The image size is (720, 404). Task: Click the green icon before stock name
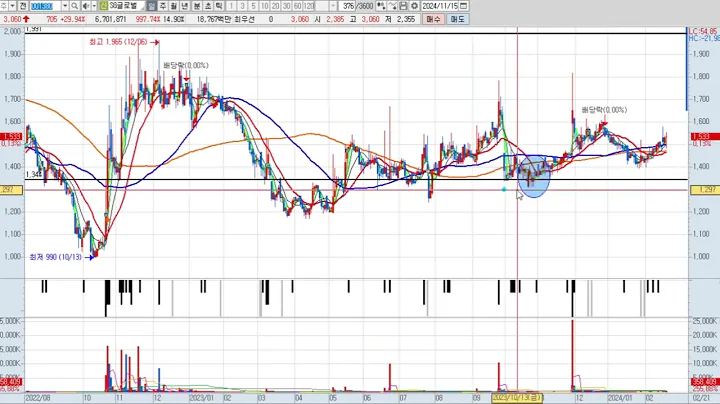pyautogui.click(x=103, y=6)
